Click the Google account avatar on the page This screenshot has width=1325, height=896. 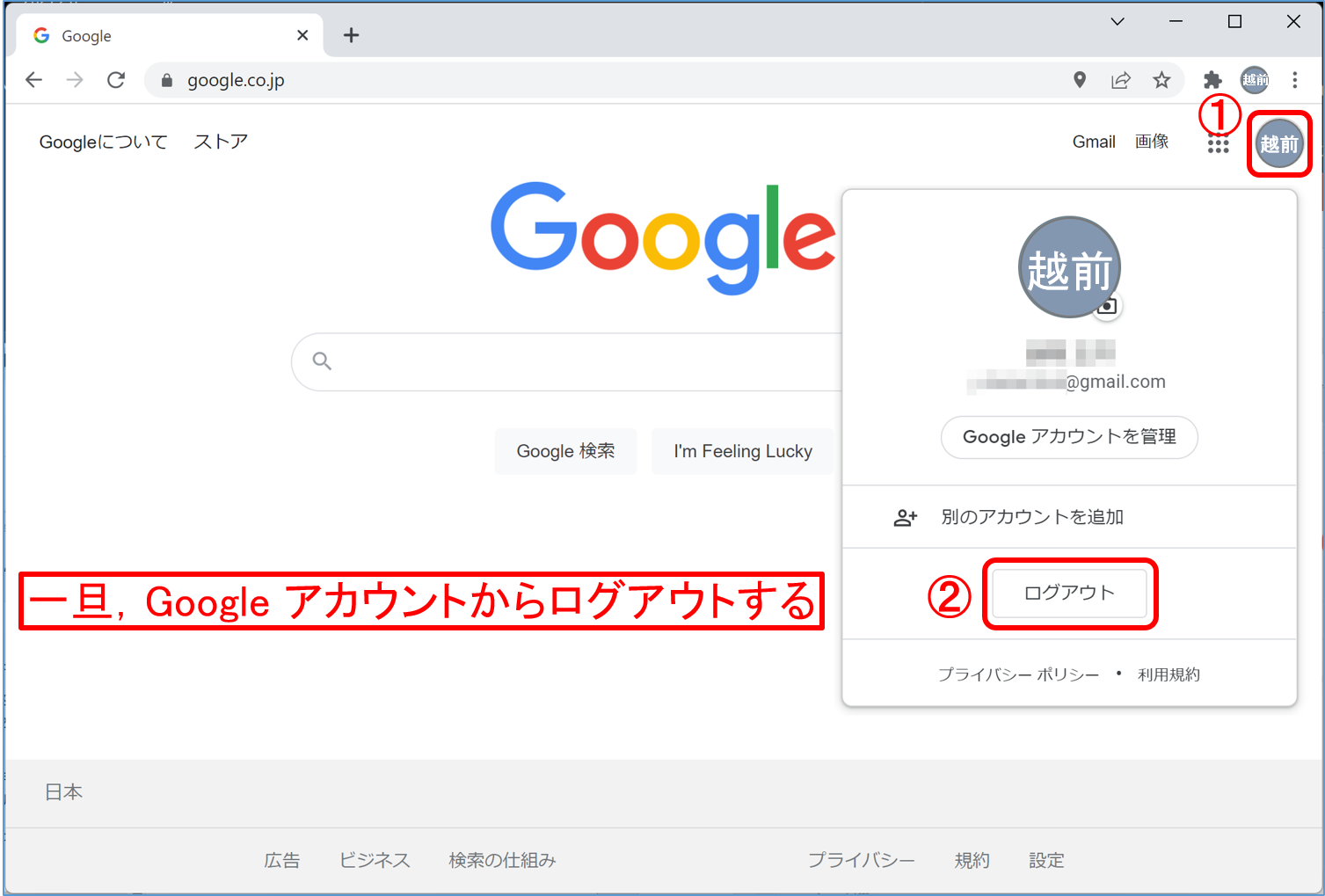click(x=1279, y=143)
